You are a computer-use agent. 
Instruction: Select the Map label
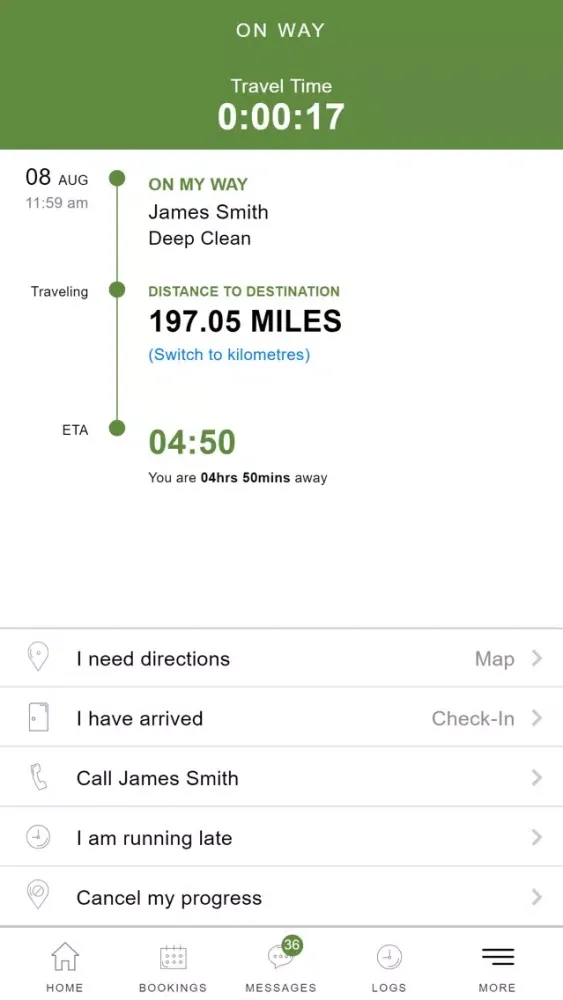tap(495, 659)
